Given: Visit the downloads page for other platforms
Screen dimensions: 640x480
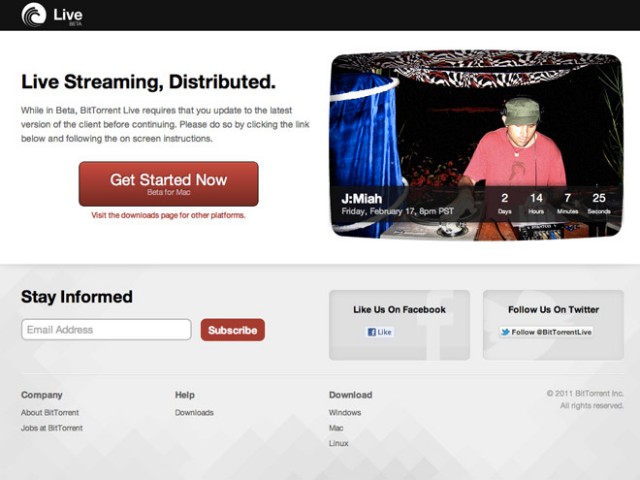Looking at the screenshot, I should [168, 215].
